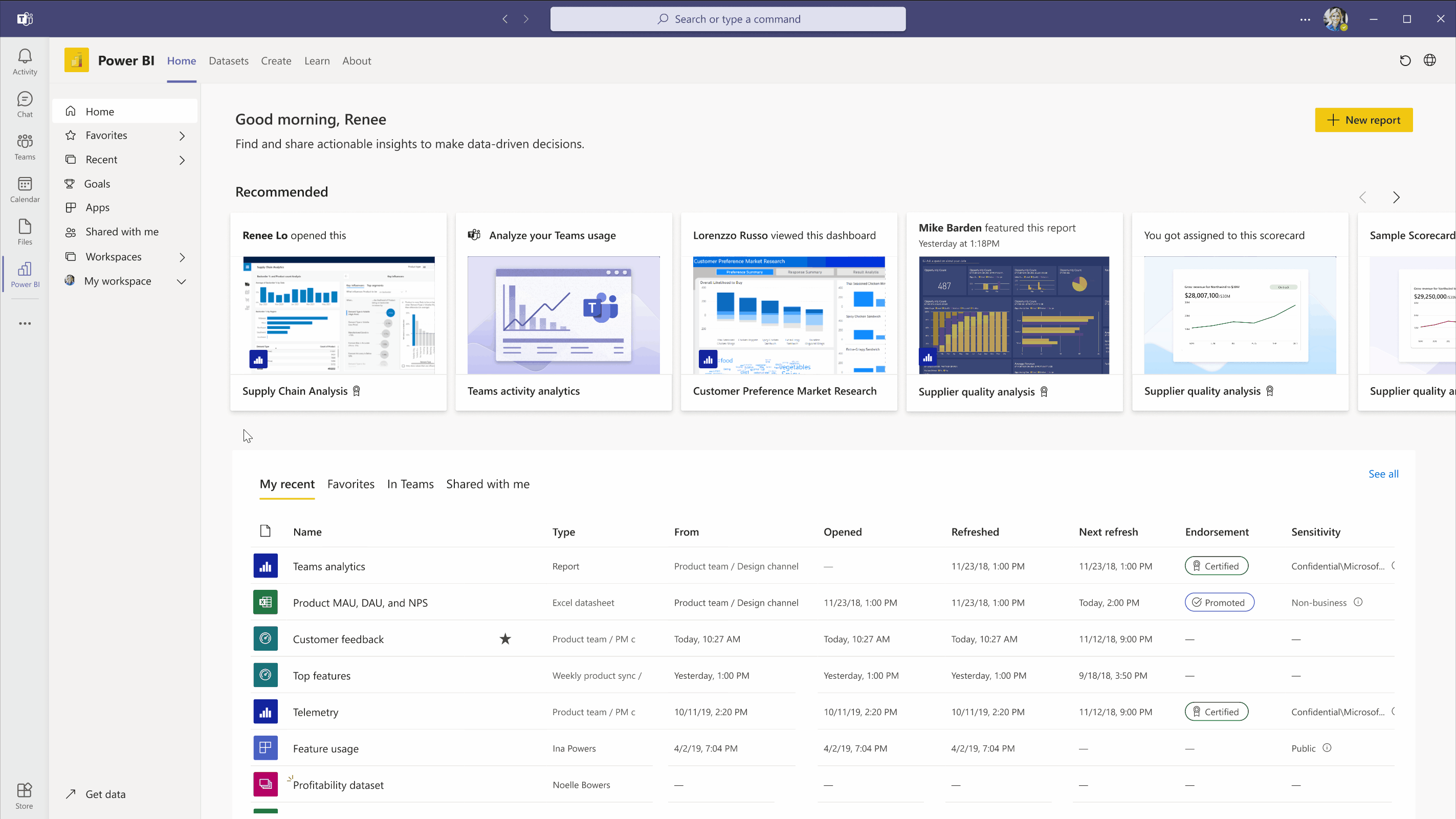Open the Favorites section

(106, 135)
